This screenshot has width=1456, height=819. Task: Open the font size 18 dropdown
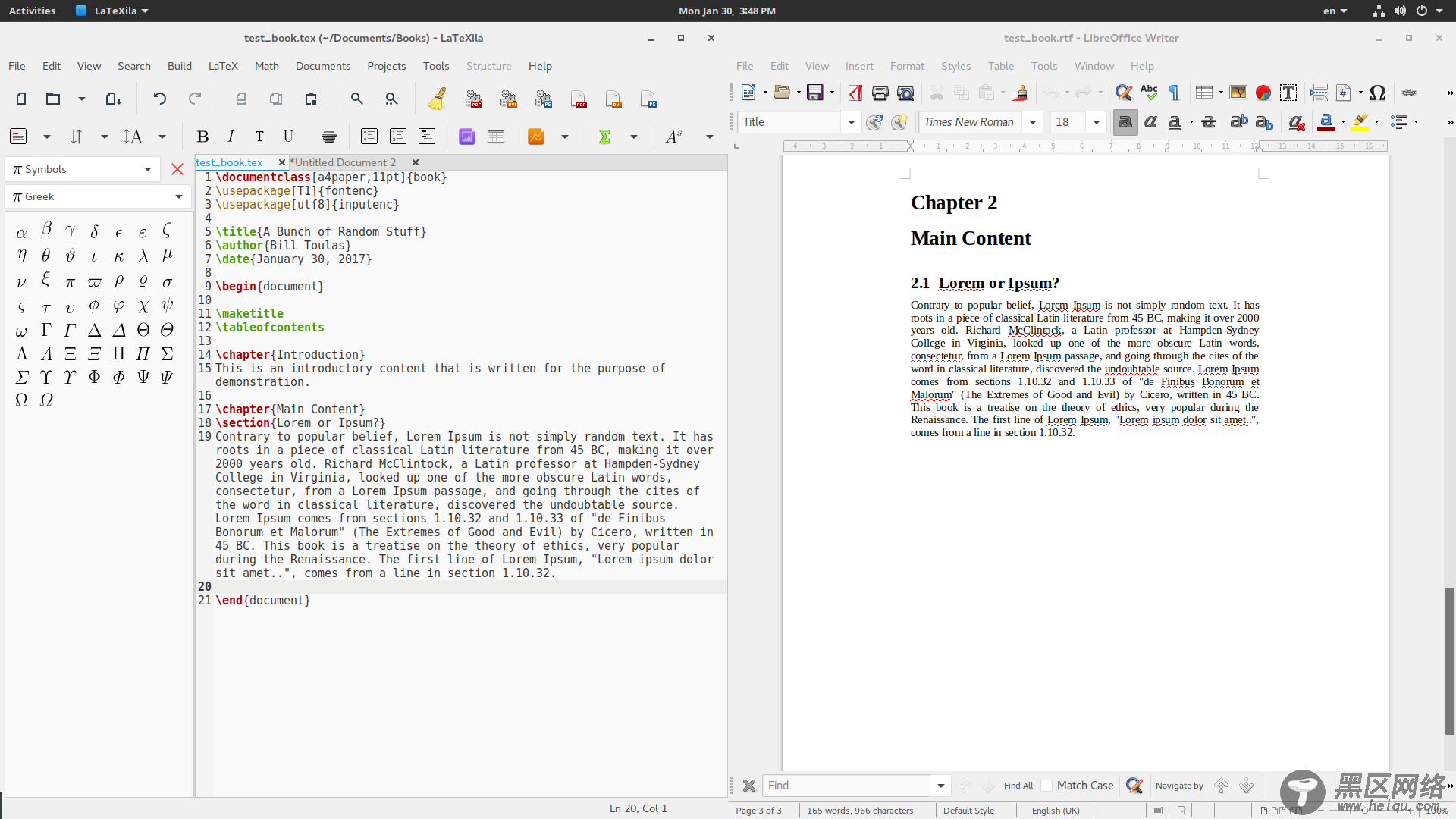[1096, 122]
